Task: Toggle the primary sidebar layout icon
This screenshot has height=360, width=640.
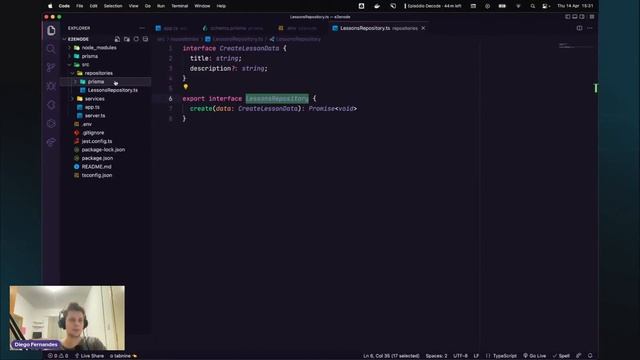Action: click(x=567, y=17)
